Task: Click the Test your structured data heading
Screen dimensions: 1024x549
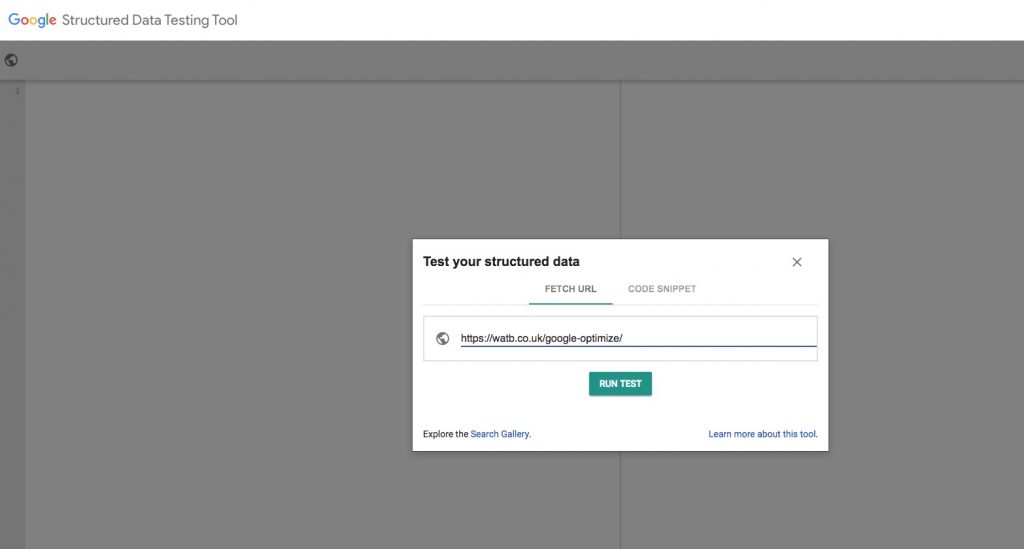Action: pos(501,261)
